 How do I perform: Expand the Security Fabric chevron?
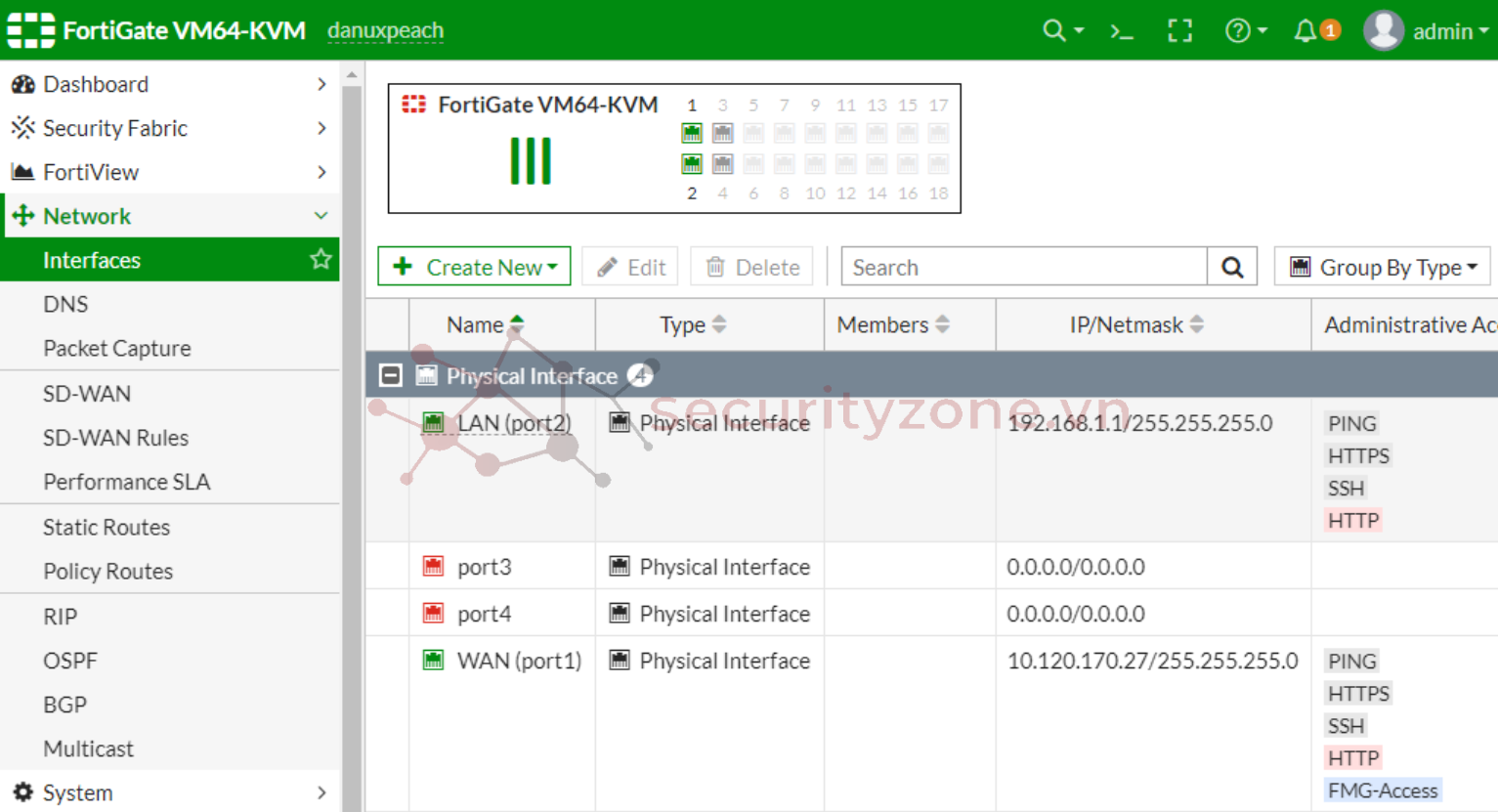click(x=321, y=128)
